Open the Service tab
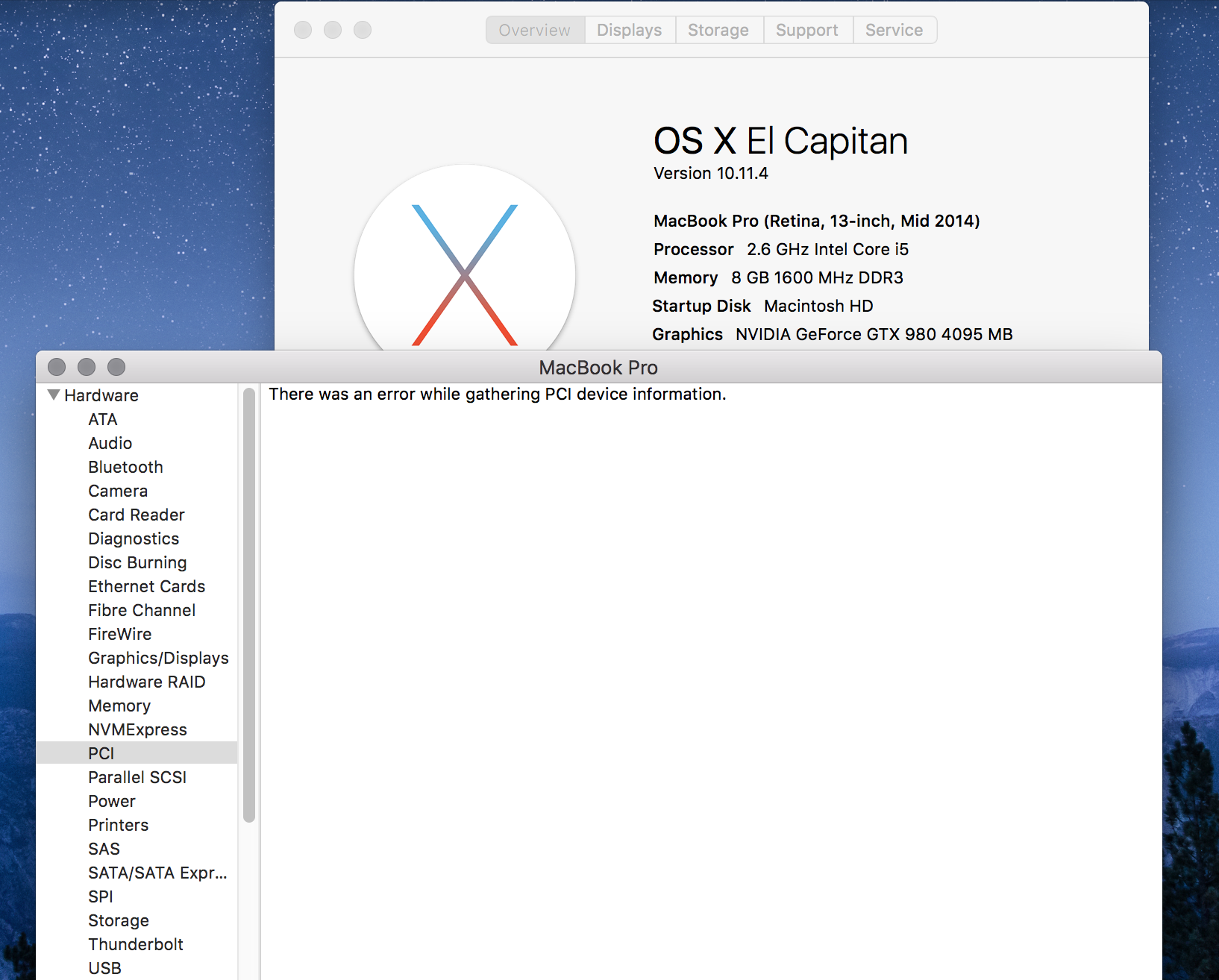Screen dimensions: 1219x980 [x=894, y=30]
